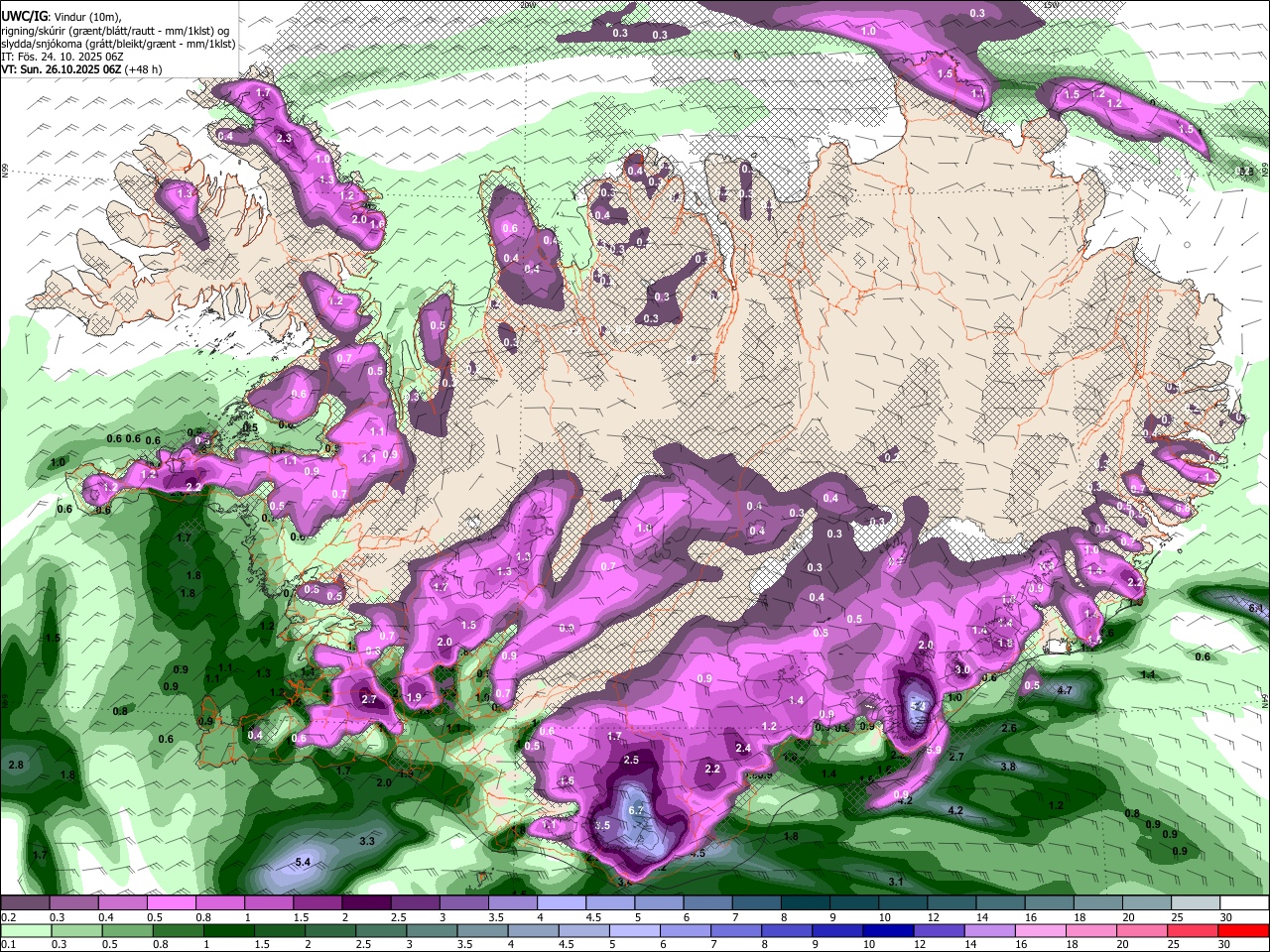Pick the darkest green rain swatch for 1–1.5 mm
This screenshot has width=1270, height=952.
pos(227,931)
